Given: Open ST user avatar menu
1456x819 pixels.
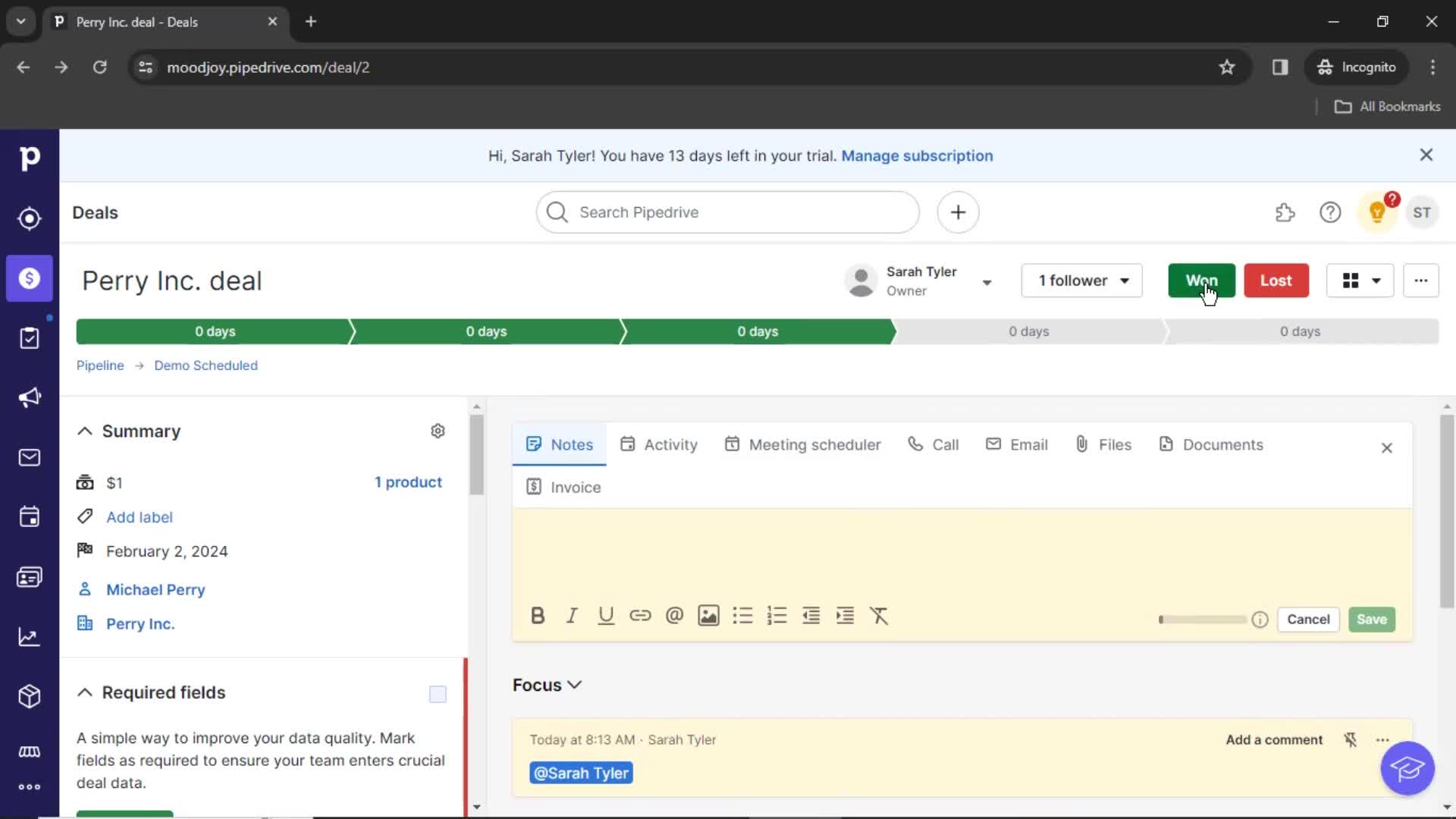Looking at the screenshot, I should click(1422, 212).
